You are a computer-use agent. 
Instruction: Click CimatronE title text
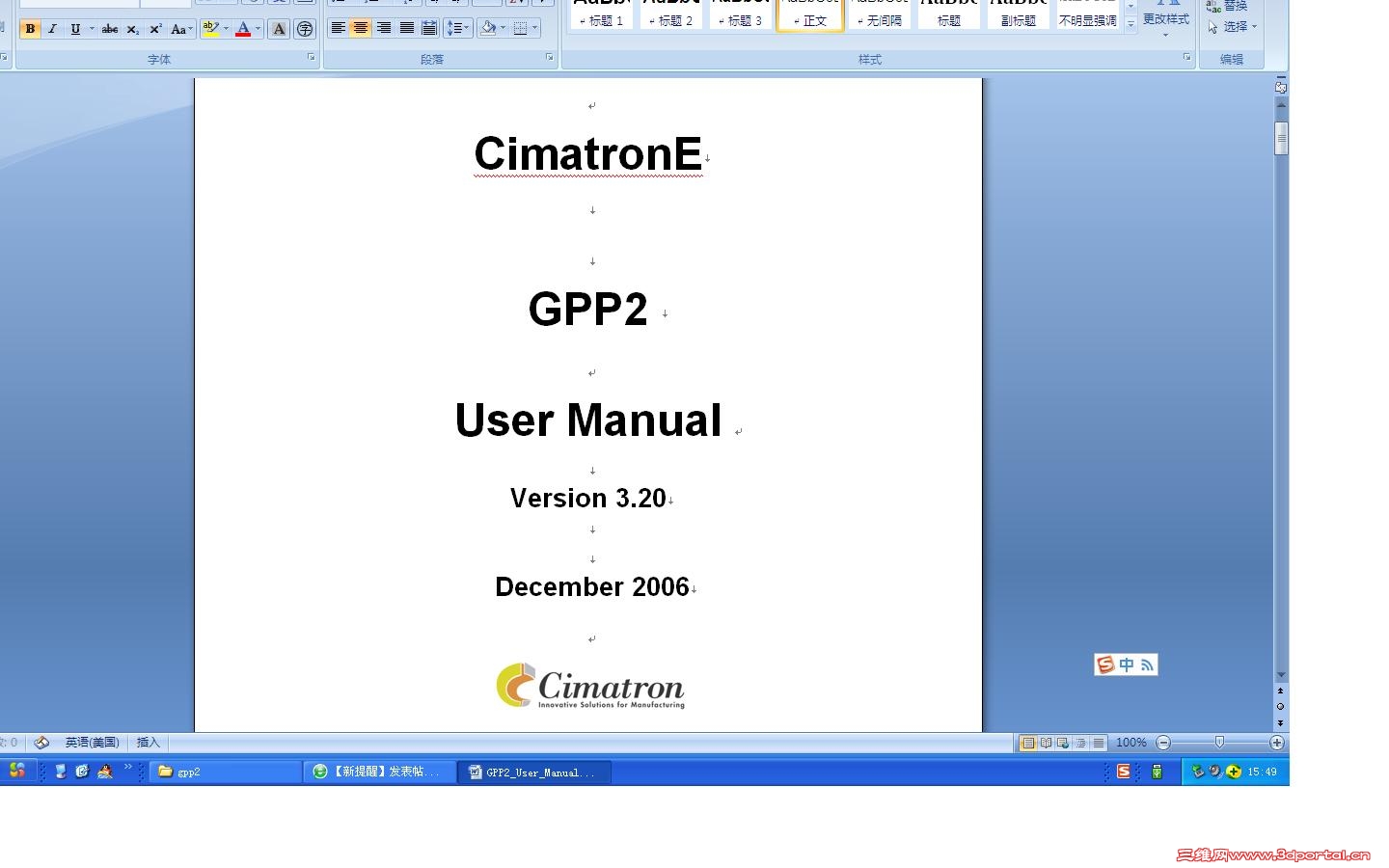tap(587, 153)
